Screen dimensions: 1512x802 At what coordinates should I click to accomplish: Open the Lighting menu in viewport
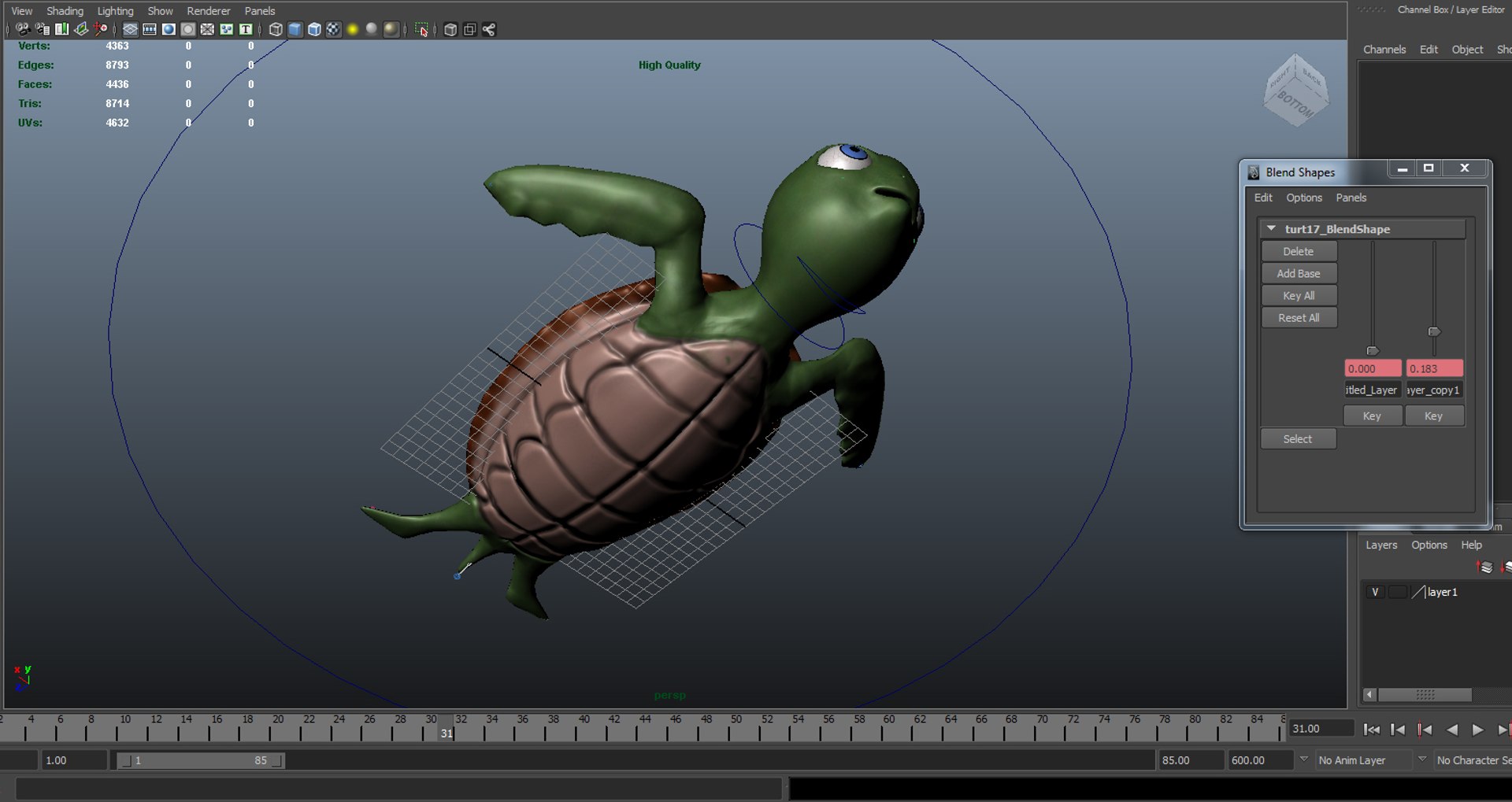(x=115, y=11)
